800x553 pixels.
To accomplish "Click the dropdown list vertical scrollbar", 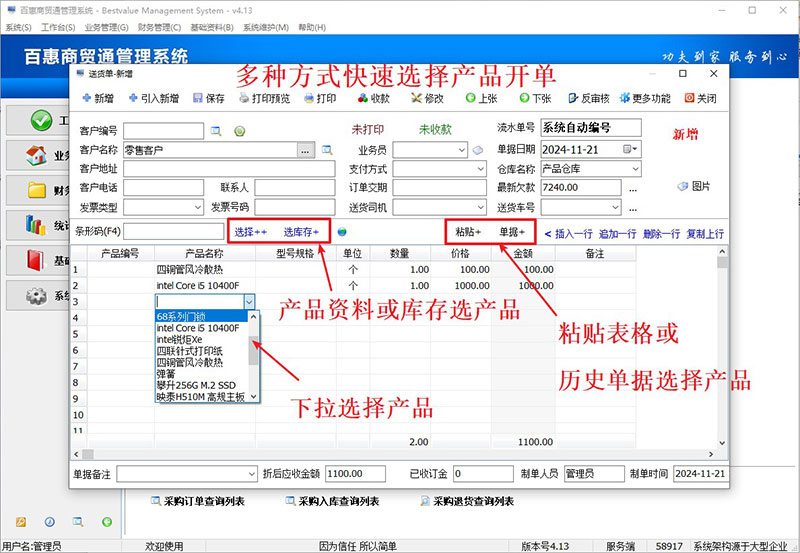I will click(x=254, y=357).
